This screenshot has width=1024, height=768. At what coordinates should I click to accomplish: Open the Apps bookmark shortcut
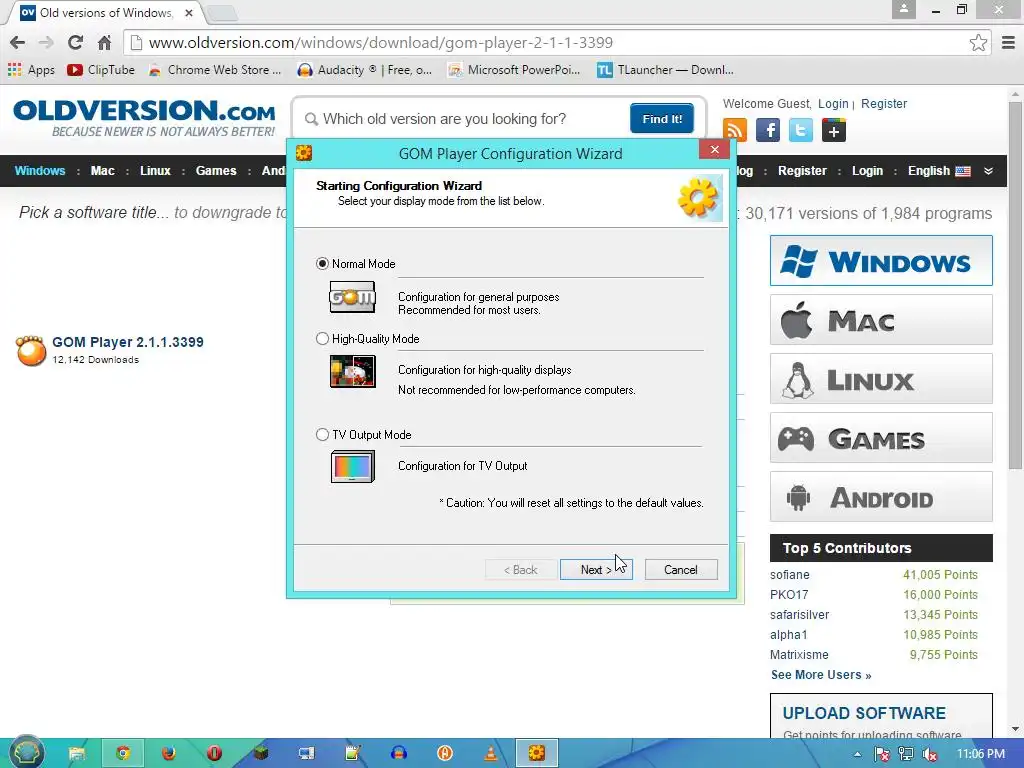(x=31, y=70)
